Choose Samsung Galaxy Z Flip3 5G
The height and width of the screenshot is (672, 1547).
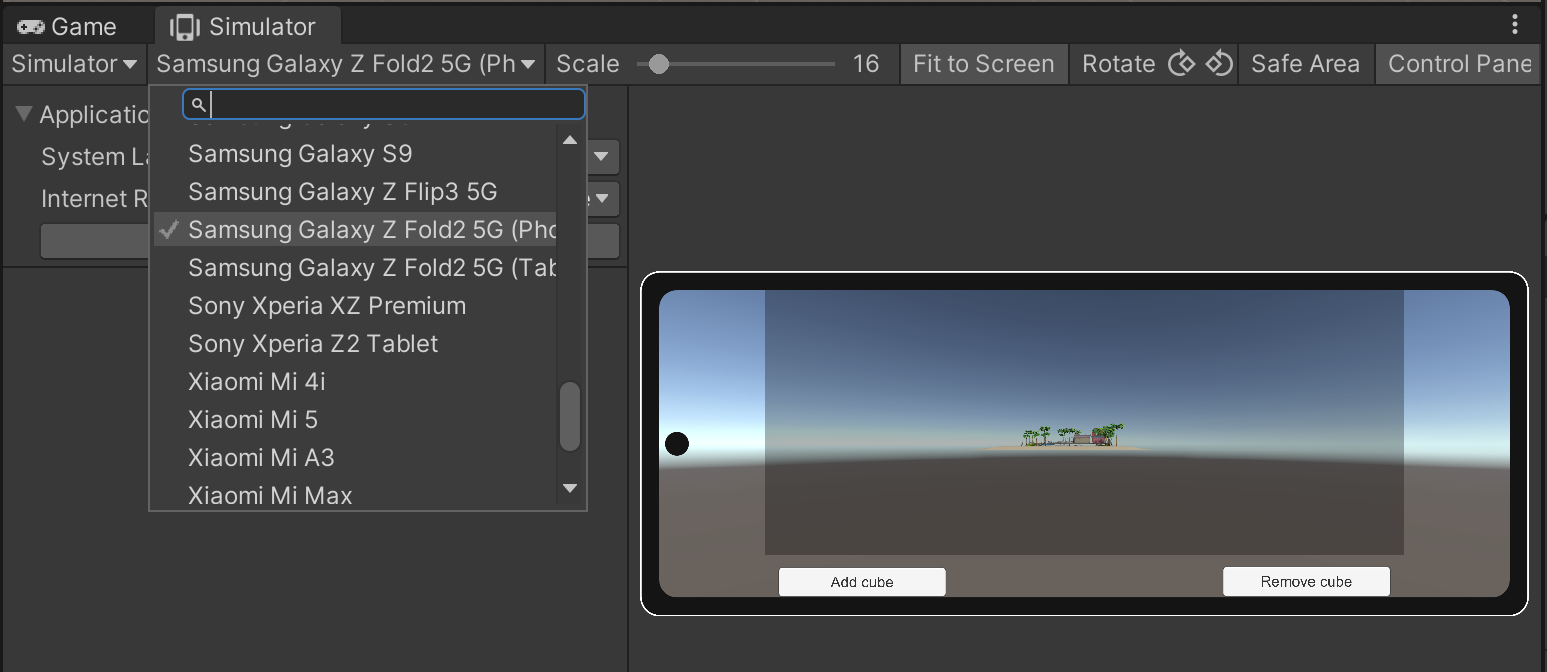pos(354,192)
